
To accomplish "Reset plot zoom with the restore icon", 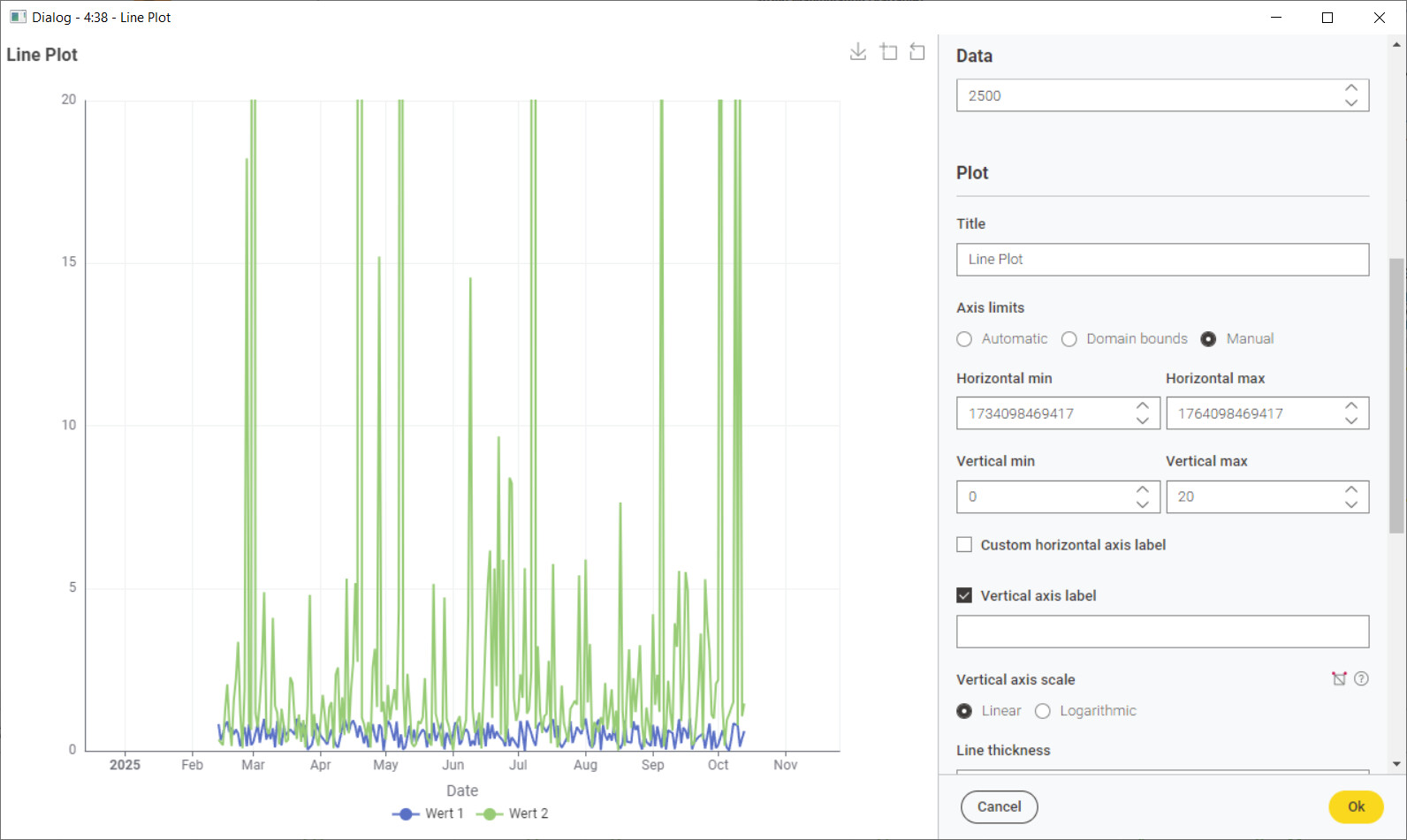I will (x=917, y=52).
